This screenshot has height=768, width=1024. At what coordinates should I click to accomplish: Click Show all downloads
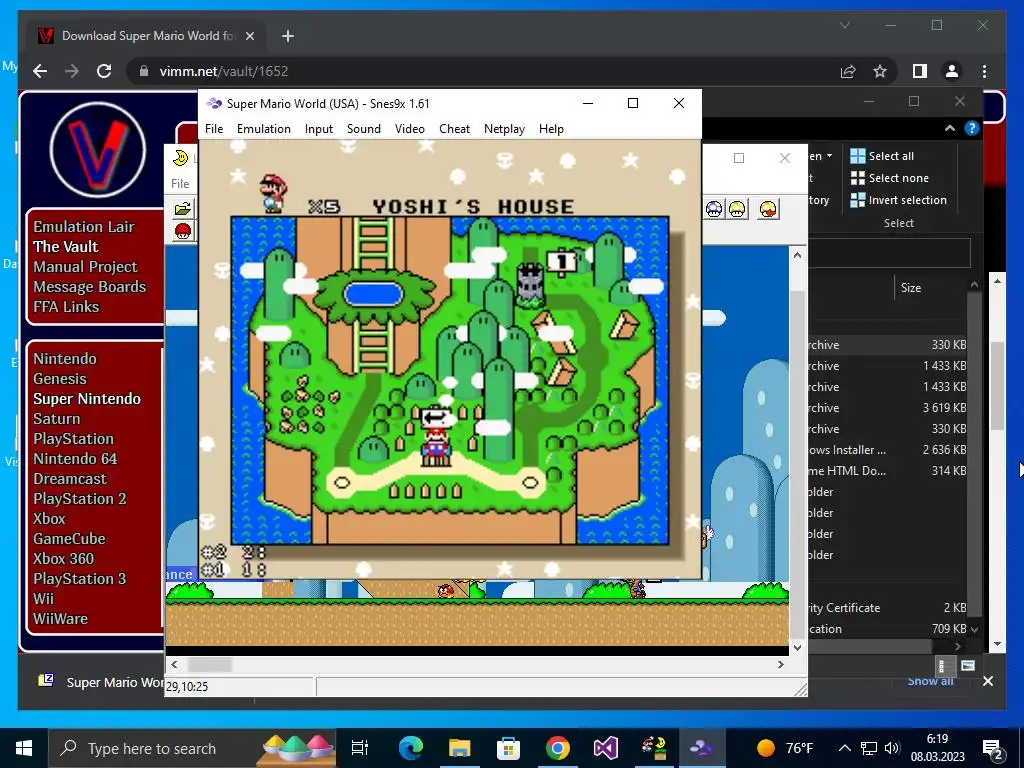930,682
